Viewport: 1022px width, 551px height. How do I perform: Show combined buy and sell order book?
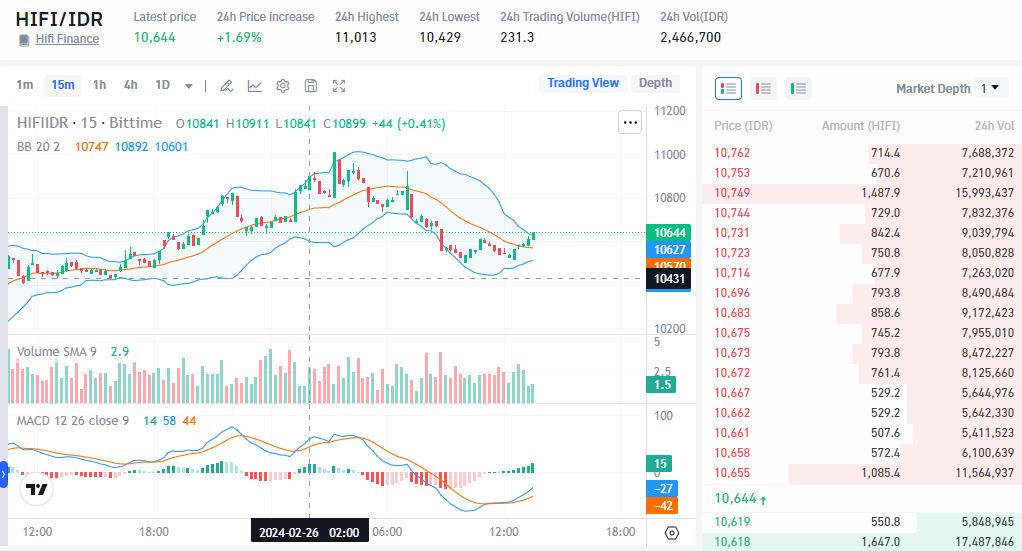point(728,88)
